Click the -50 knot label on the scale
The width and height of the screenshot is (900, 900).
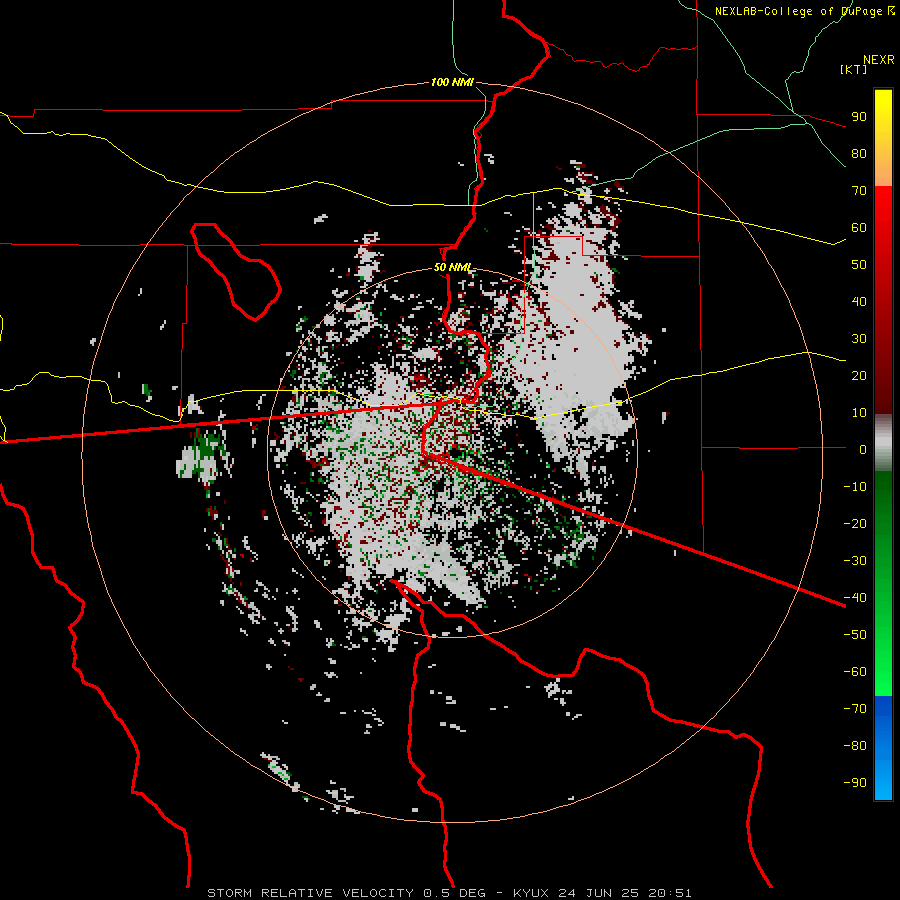click(x=855, y=635)
